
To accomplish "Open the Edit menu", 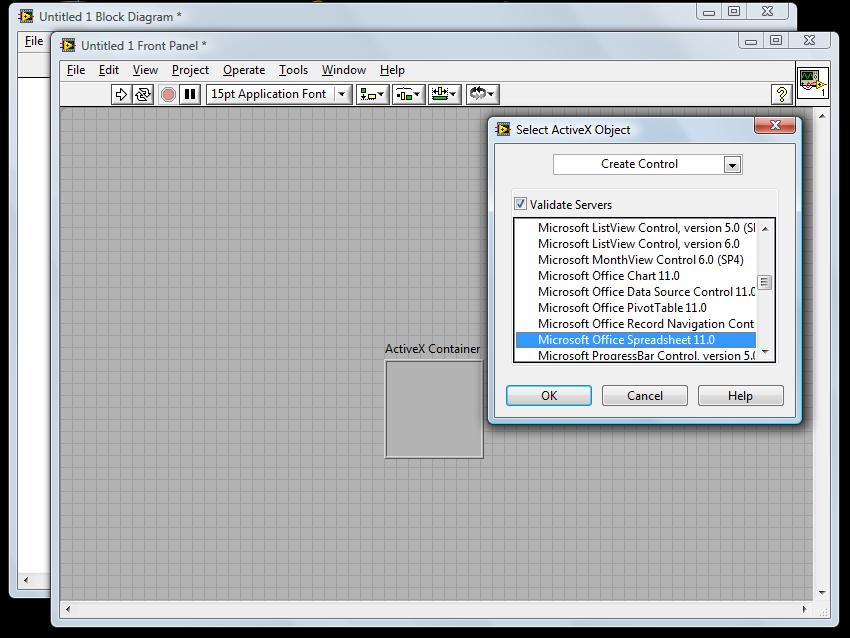I will click(108, 70).
